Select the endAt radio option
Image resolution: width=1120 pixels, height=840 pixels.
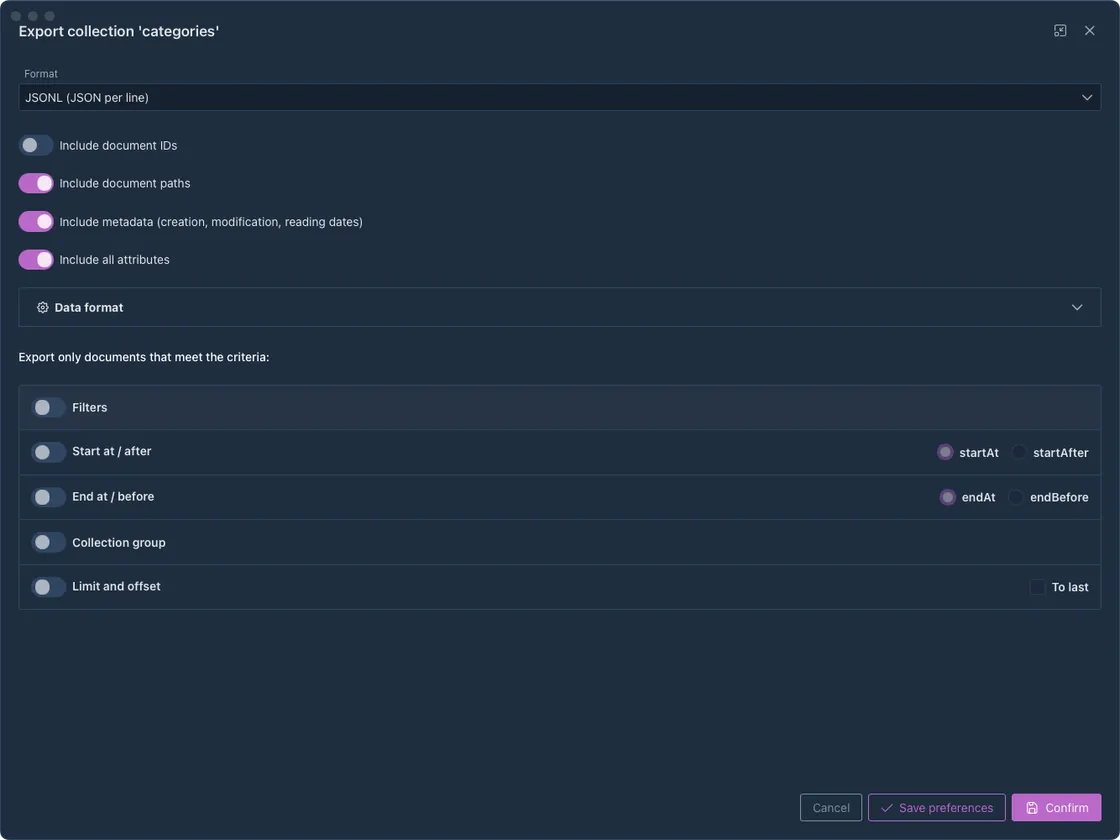pos(947,497)
